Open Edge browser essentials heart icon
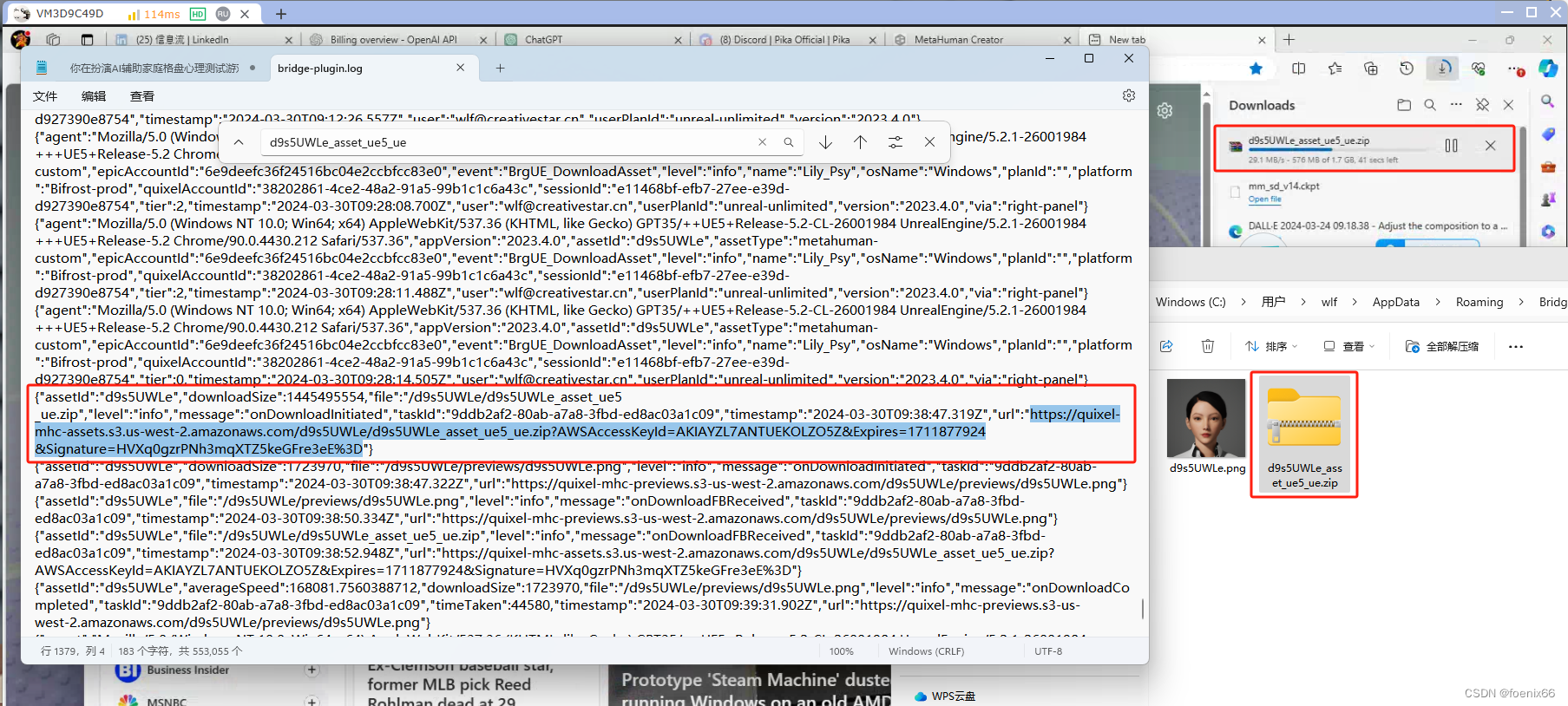Screen dimensions: 1568x706 [x=1479, y=69]
